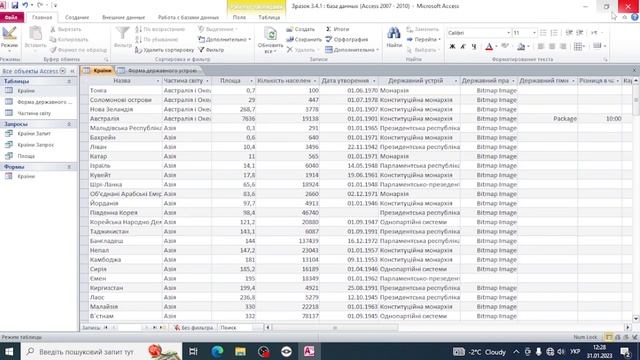
Task: Click the background fill color bucket
Action: point(521,47)
